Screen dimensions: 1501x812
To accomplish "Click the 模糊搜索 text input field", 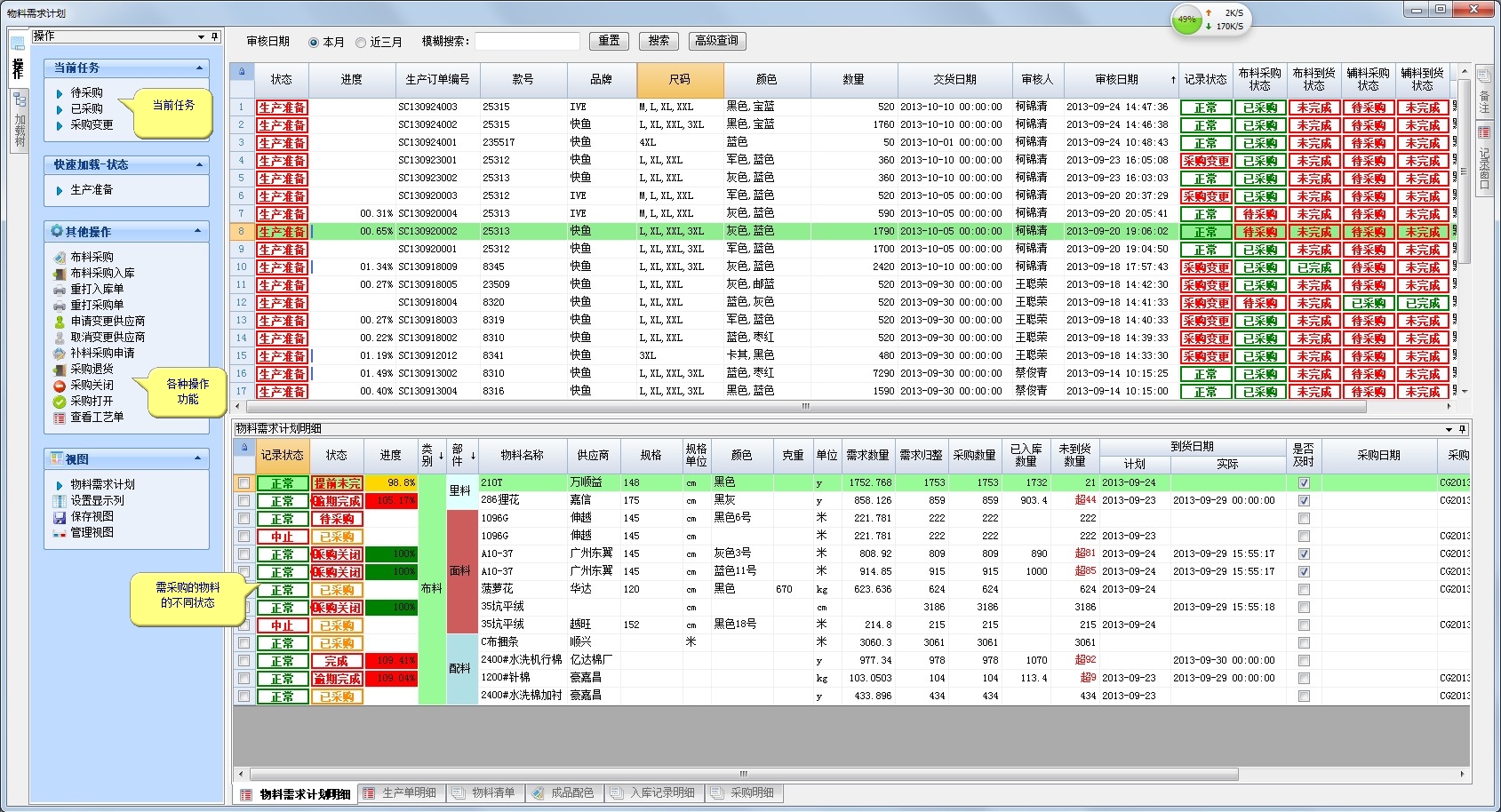I will (527, 42).
